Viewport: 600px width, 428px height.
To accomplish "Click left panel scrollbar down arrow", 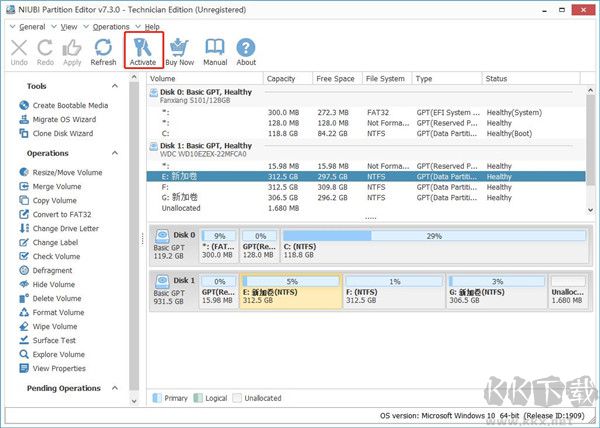I will (134, 401).
